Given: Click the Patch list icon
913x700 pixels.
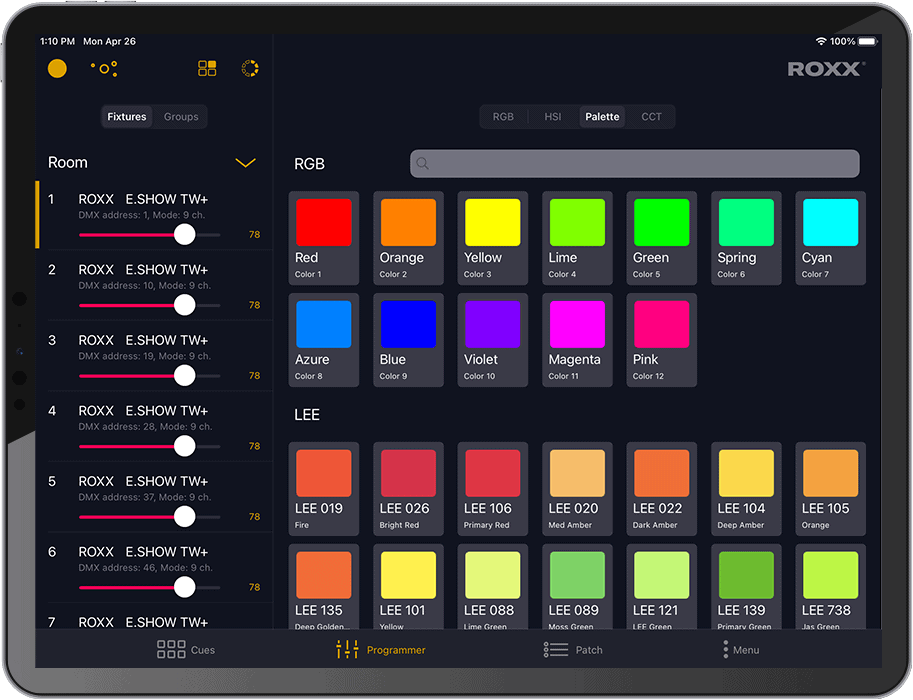Looking at the screenshot, I should tap(555, 649).
